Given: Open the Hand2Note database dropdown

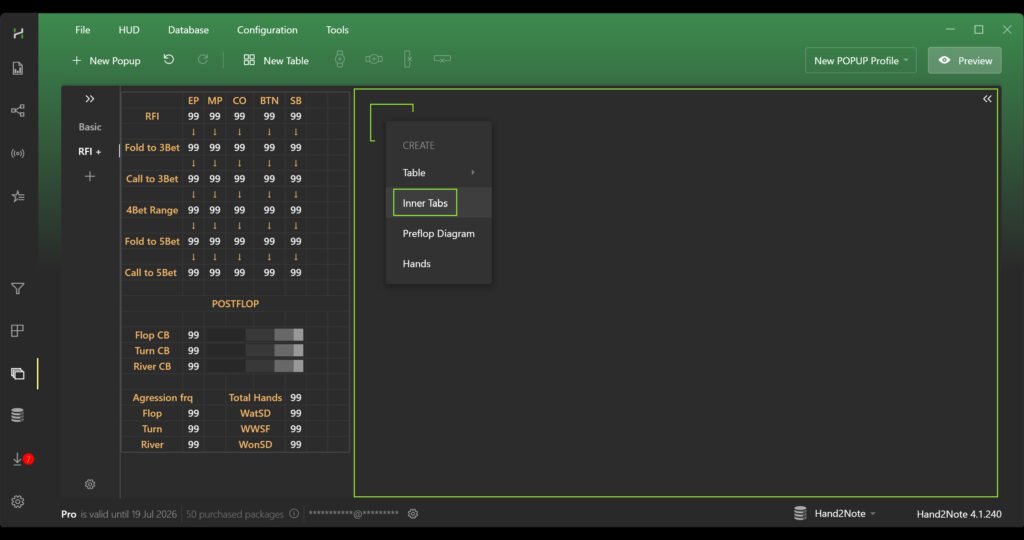Looking at the screenshot, I should [x=835, y=514].
